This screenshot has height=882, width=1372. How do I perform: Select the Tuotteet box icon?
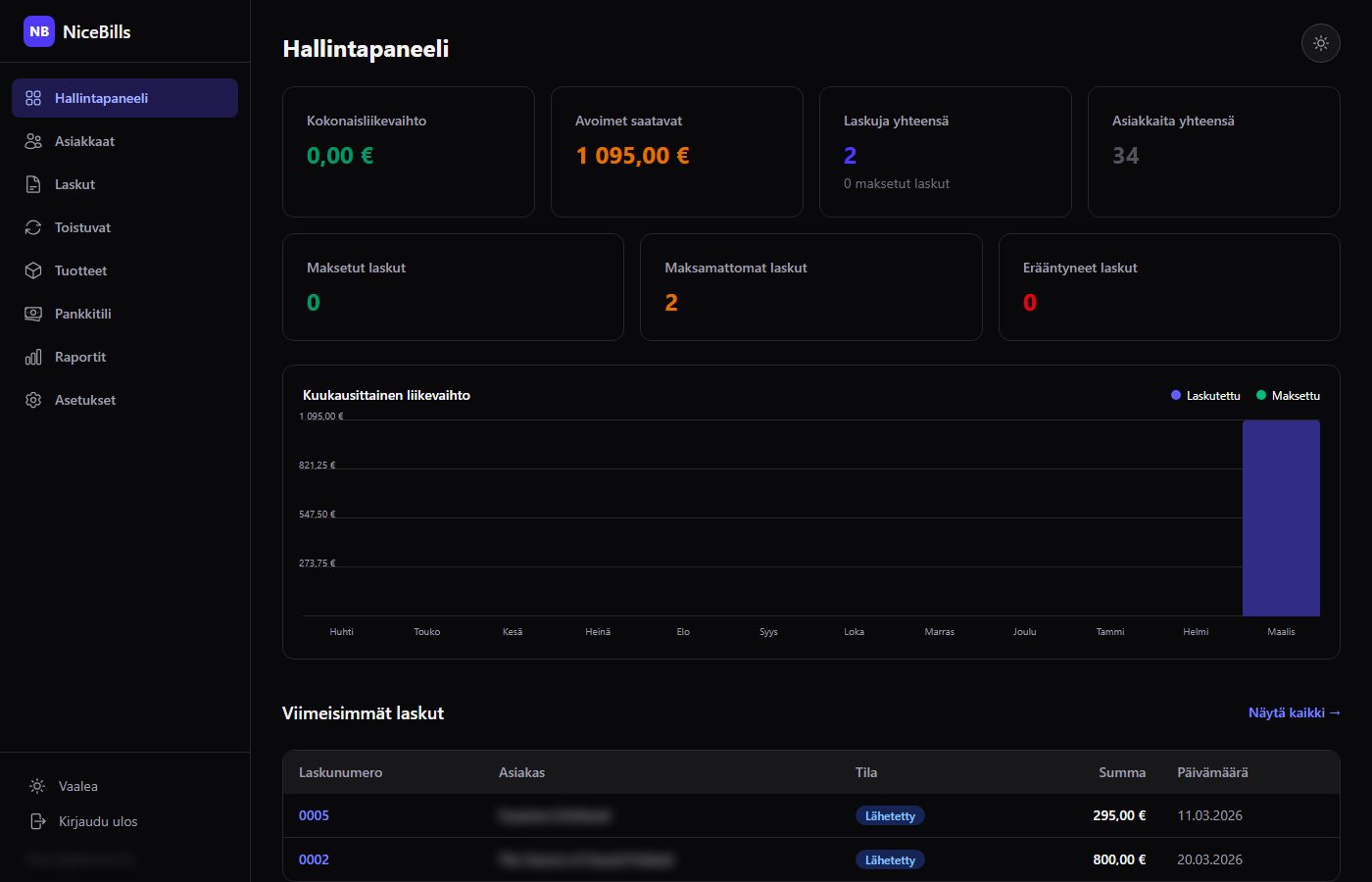tap(33, 270)
